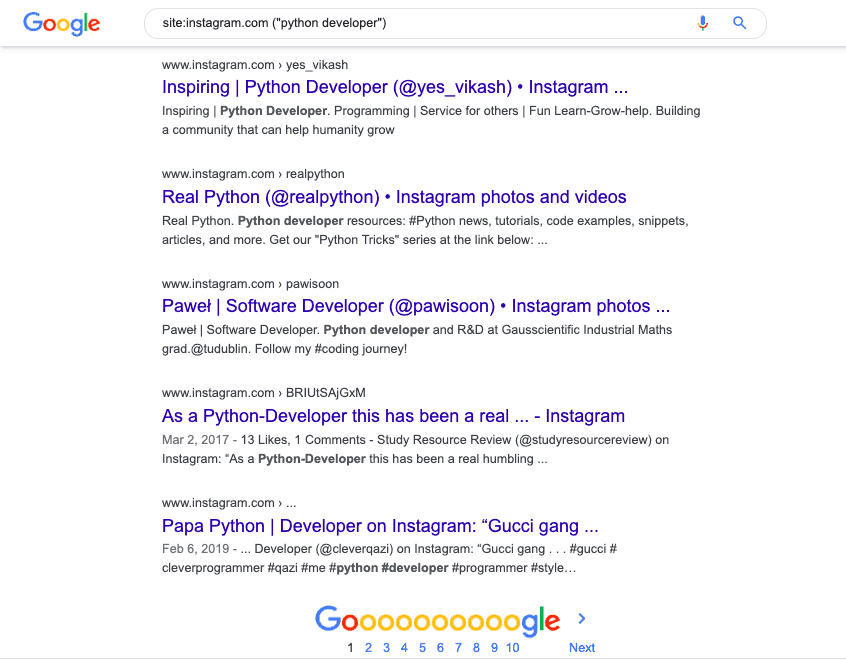Click the magnifying glass search button

740,23
